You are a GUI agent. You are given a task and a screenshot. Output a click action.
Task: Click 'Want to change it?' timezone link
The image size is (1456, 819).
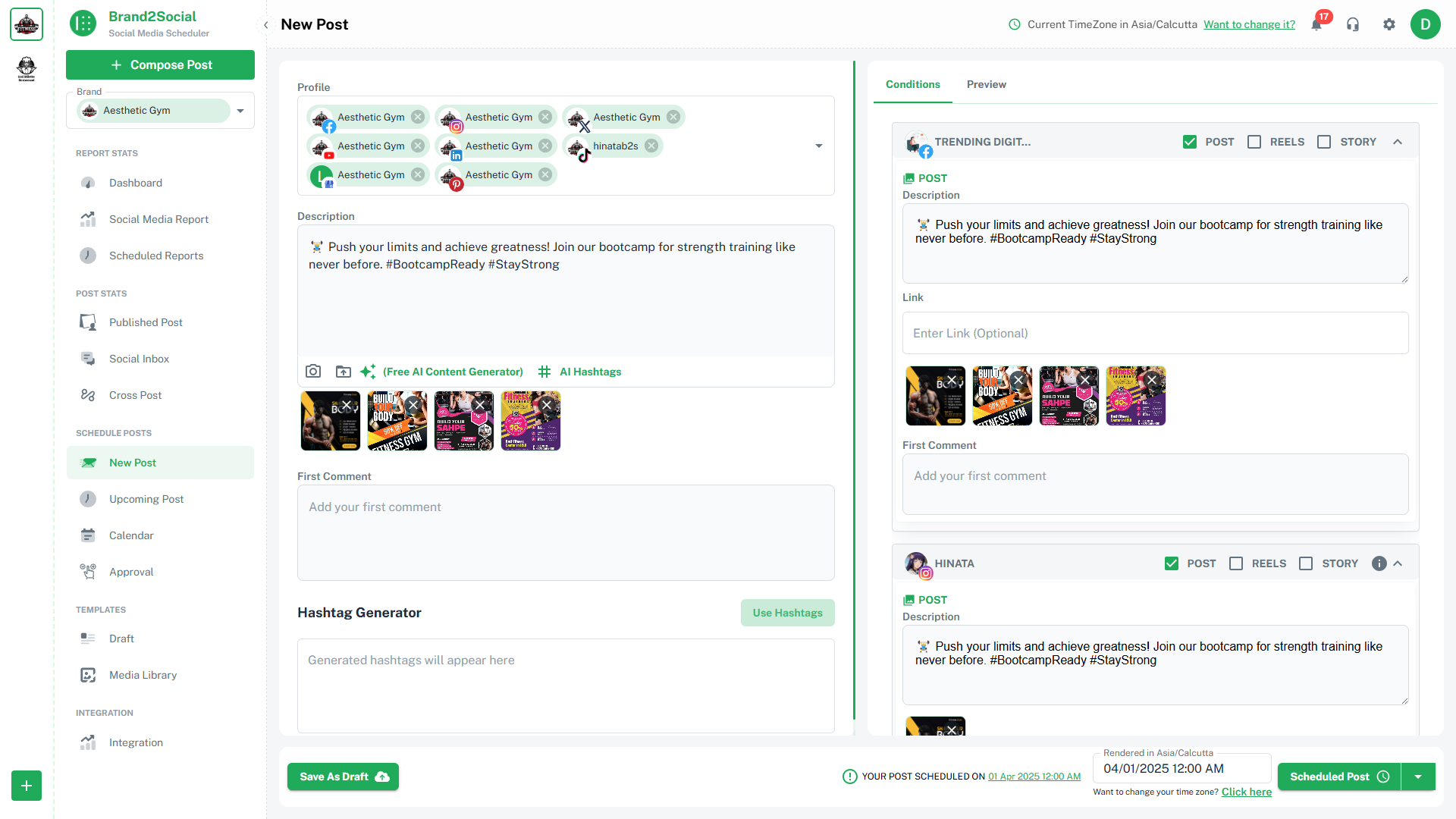coord(1249,24)
